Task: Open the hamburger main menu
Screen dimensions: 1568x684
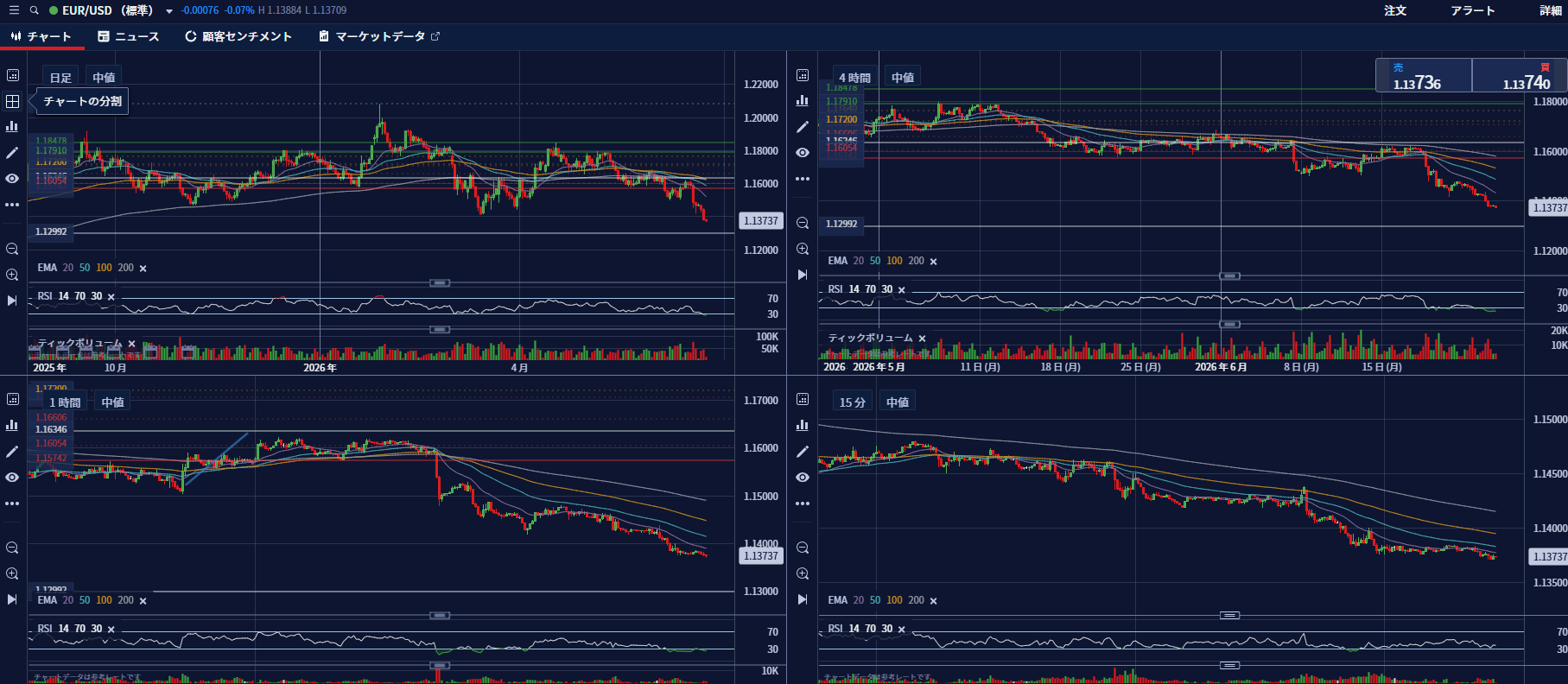Action: click(x=14, y=10)
